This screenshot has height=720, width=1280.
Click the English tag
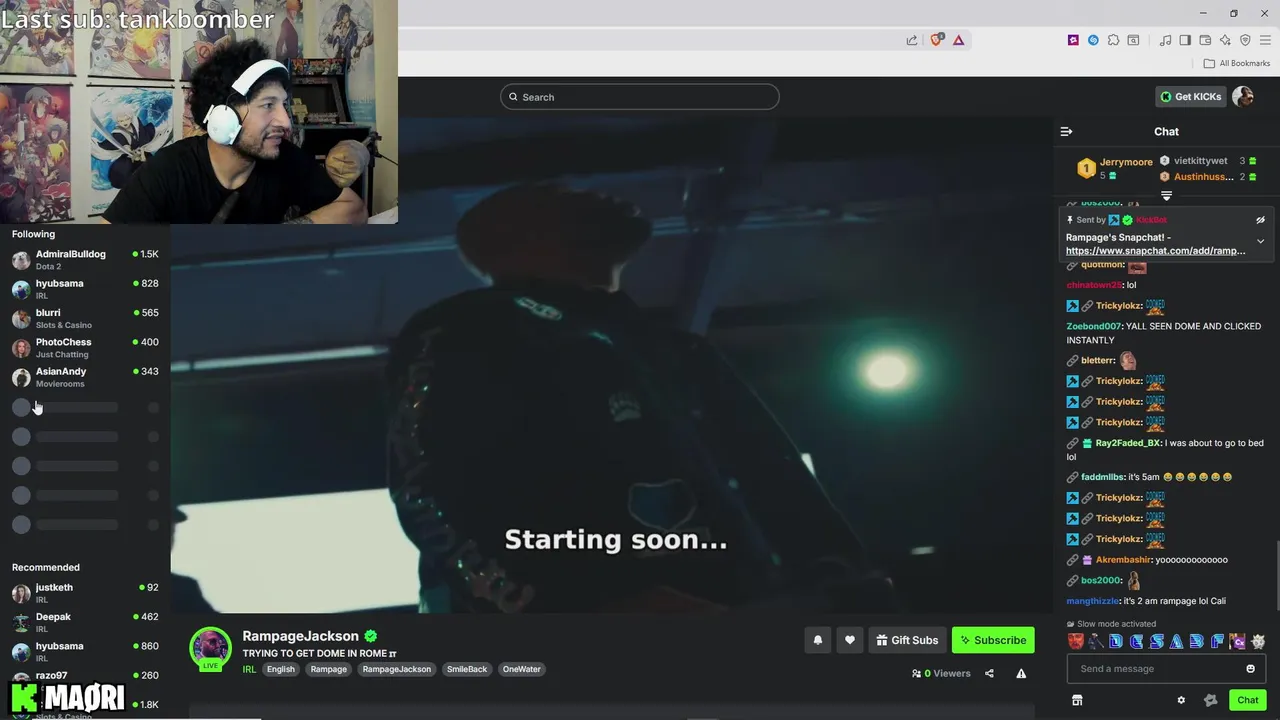tap(281, 669)
